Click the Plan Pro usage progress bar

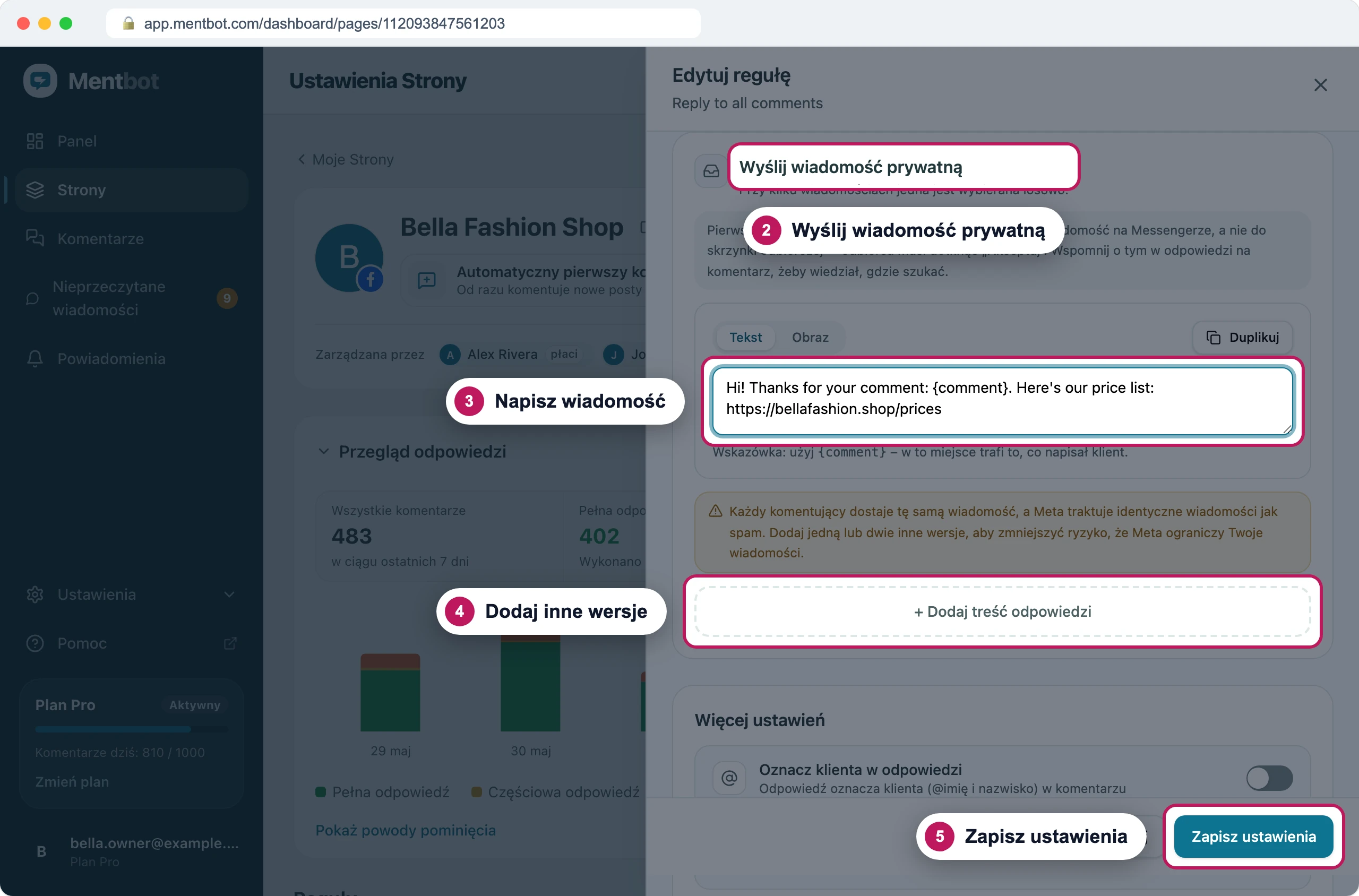pos(132,729)
